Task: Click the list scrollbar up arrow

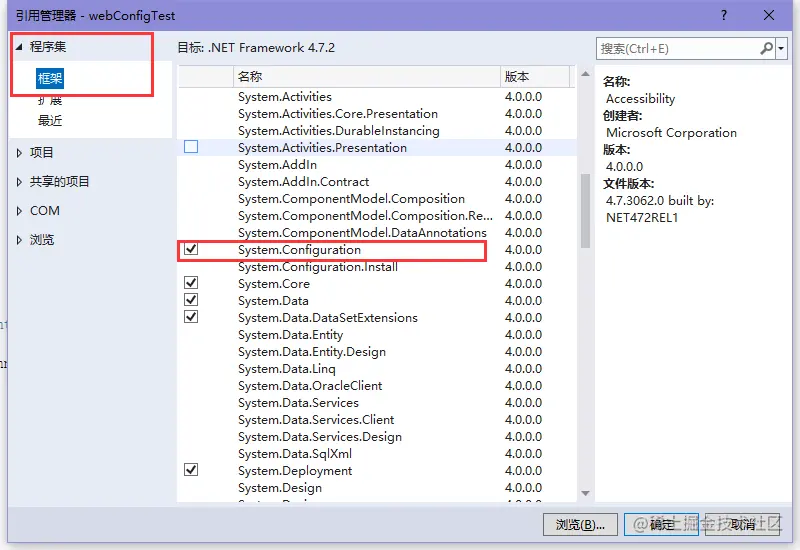Action: pos(585,74)
